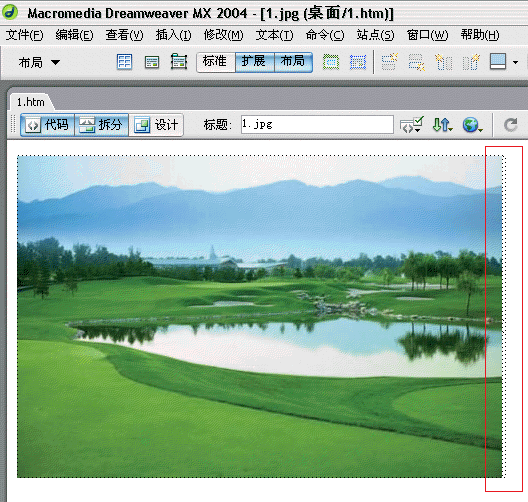Switch to 标准 (Standard) mode

(x=216, y=62)
